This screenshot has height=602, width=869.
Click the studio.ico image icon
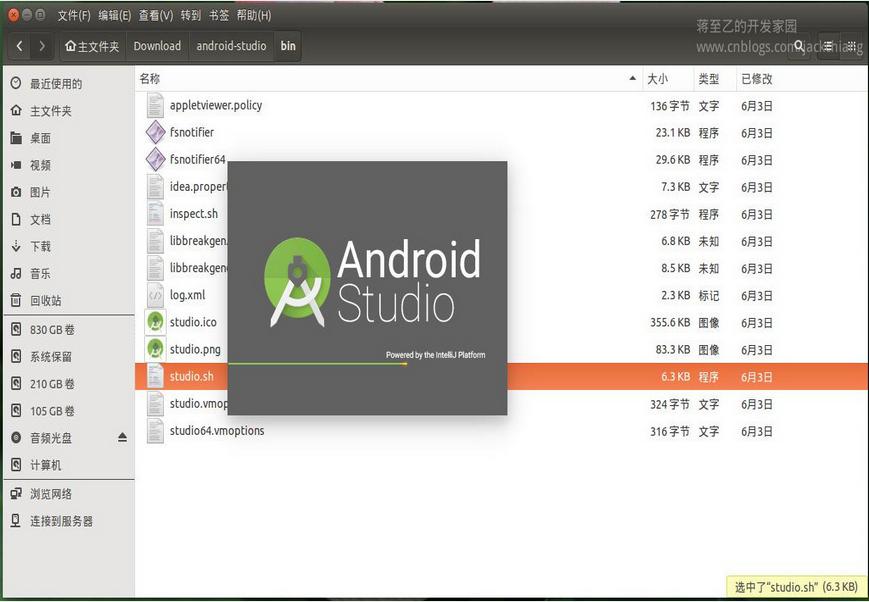point(155,322)
